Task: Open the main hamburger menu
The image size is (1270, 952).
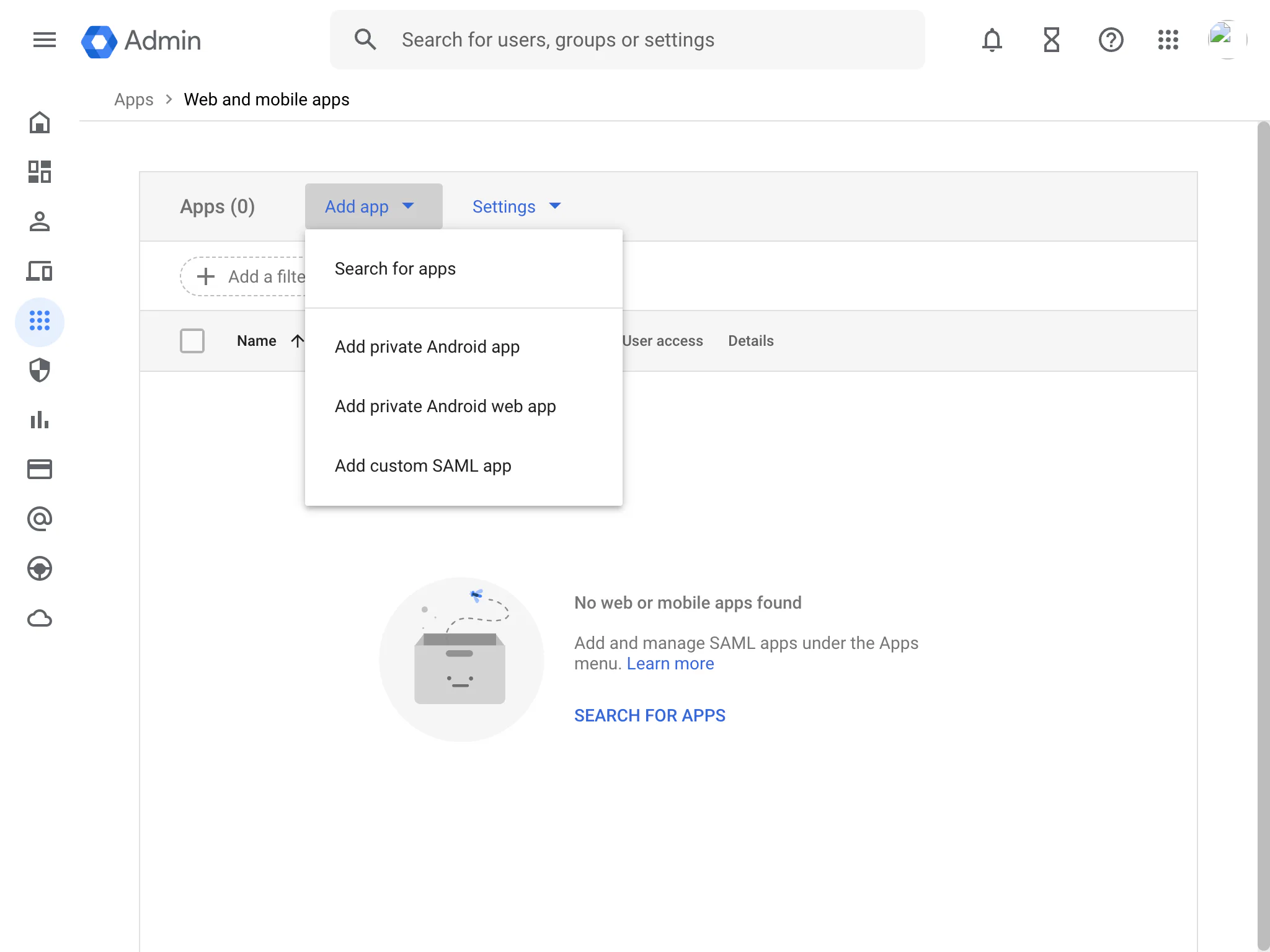Action: click(x=44, y=40)
